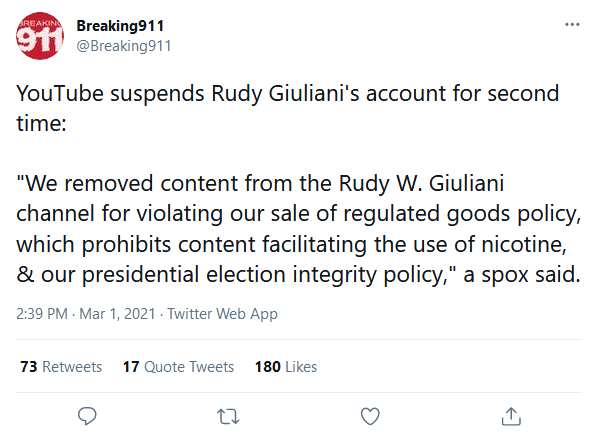Open the Breaking911 display name profile link
This screenshot has height=439, width=598.
click(x=120, y=26)
